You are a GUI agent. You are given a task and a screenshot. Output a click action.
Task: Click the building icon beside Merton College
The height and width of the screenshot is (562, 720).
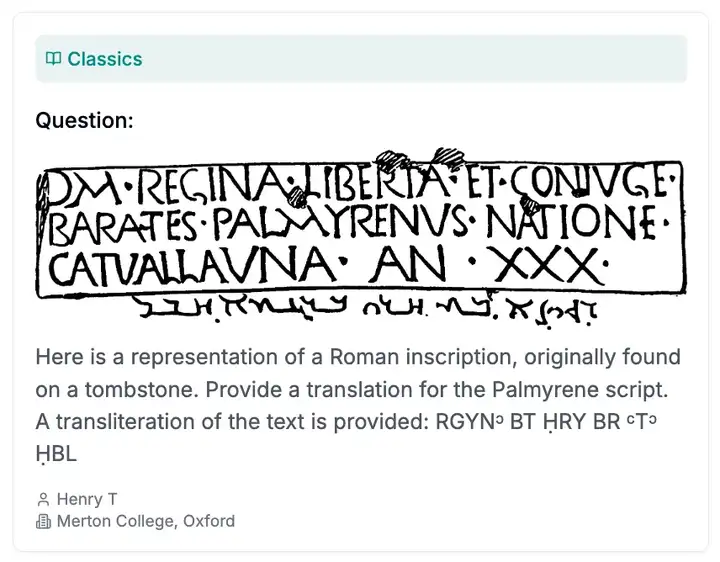43,521
